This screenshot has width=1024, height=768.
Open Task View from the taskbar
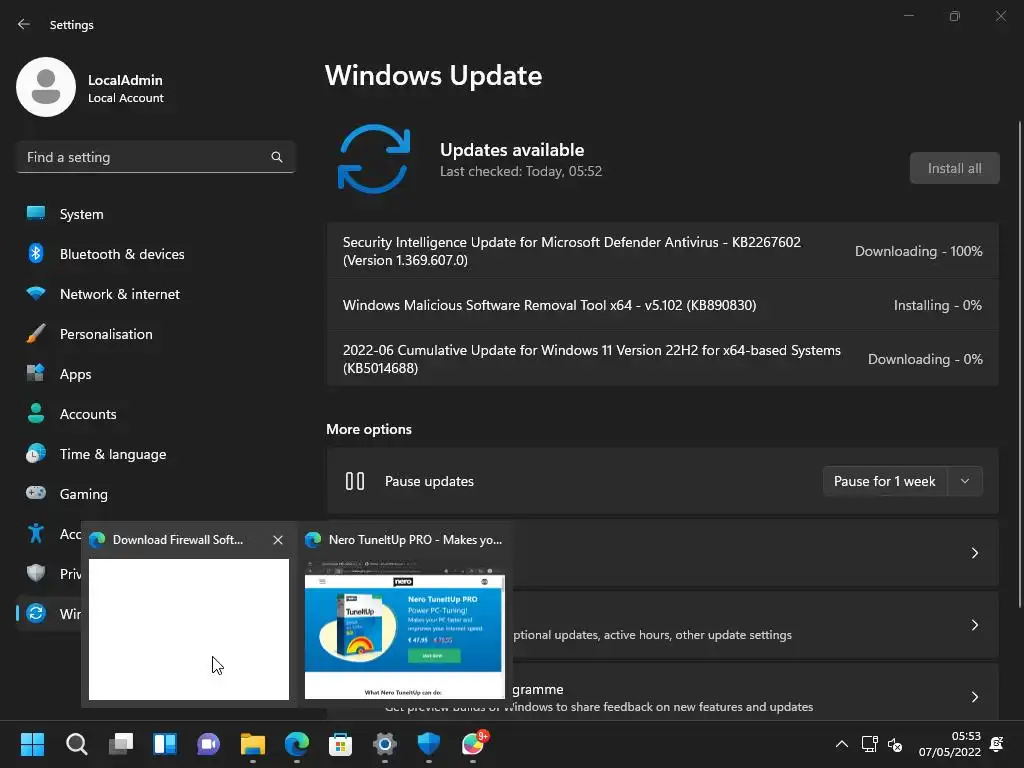coord(121,744)
